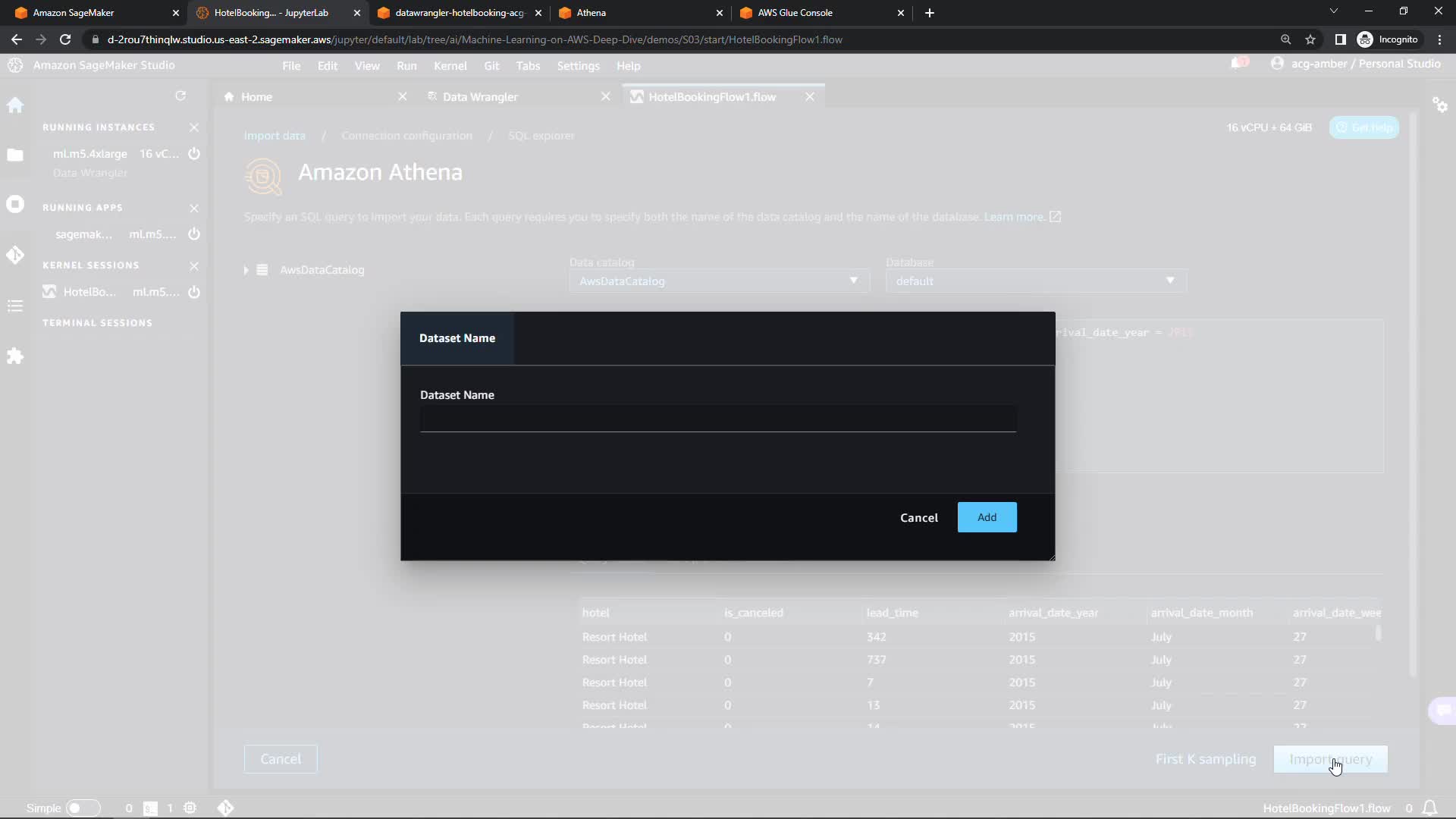Open the Data catalog dropdown
Image resolution: width=1456 pixels, height=819 pixels.
pyautogui.click(x=718, y=281)
